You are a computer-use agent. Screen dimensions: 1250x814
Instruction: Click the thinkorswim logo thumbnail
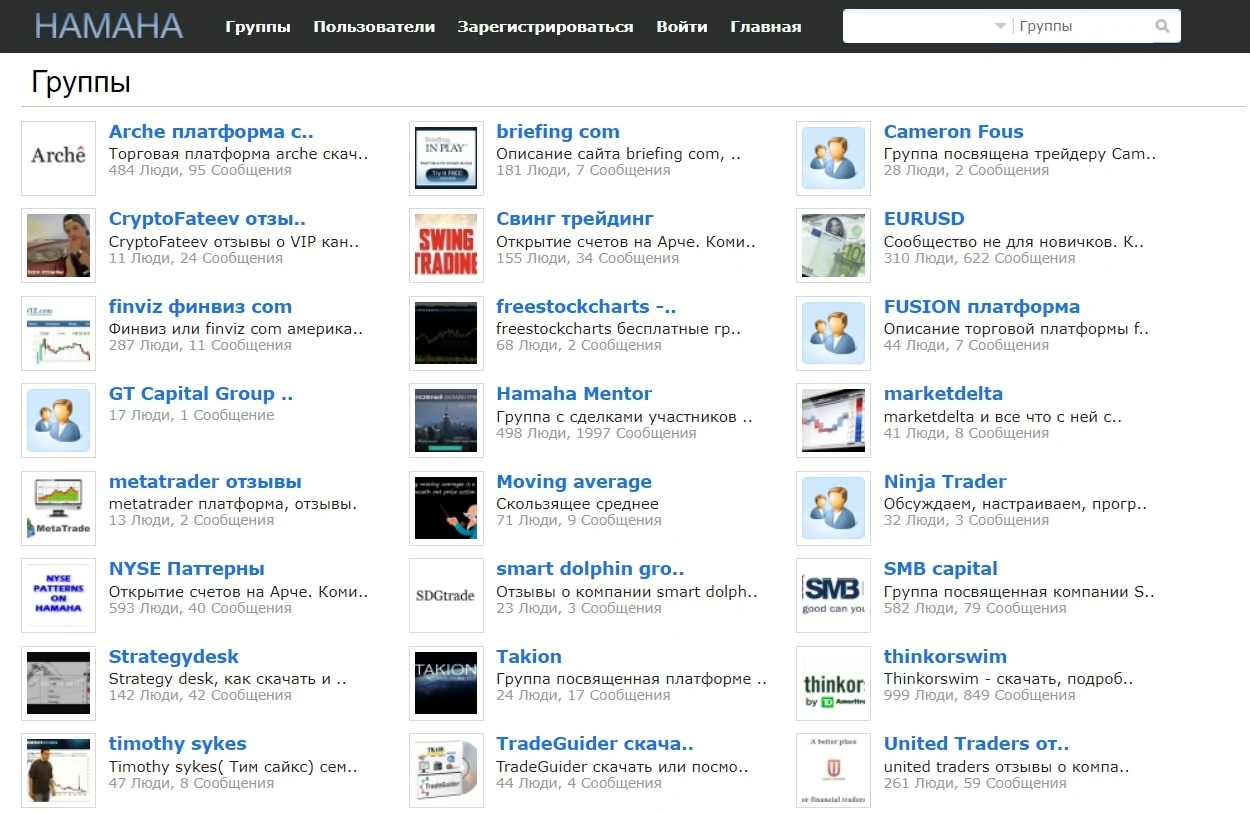[x=833, y=683]
